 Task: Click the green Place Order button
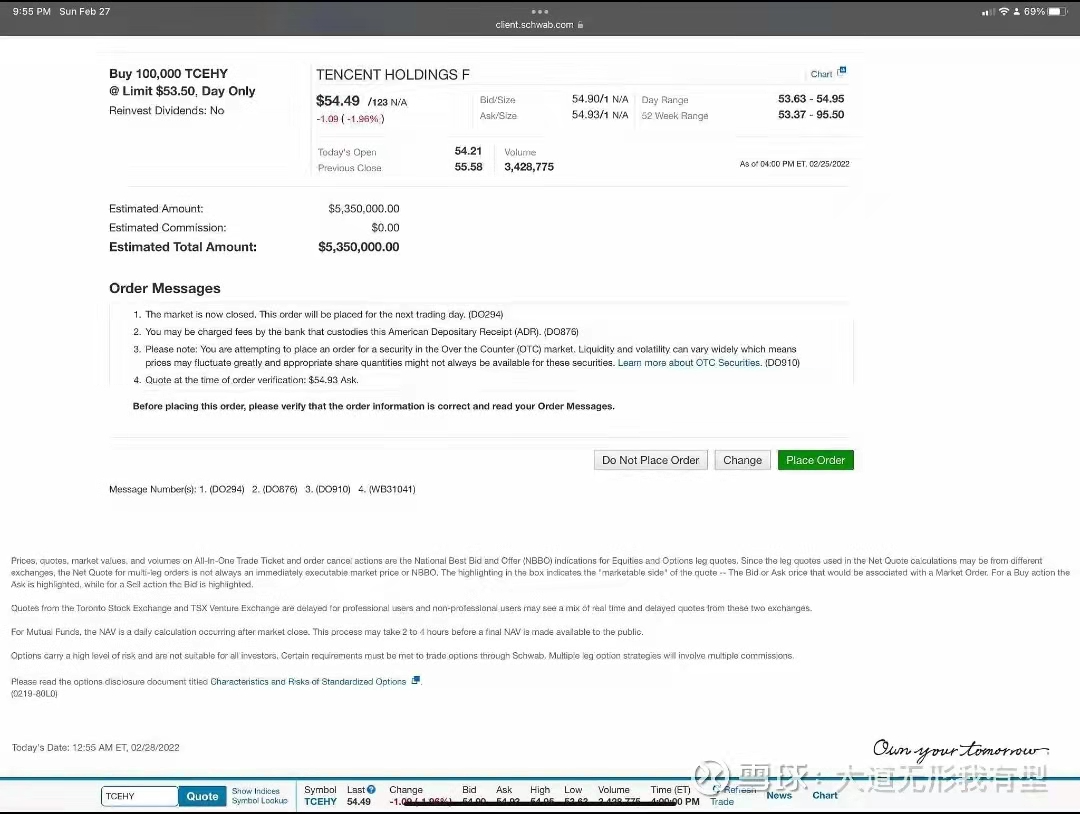pyautogui.click(x=815, y=460)
